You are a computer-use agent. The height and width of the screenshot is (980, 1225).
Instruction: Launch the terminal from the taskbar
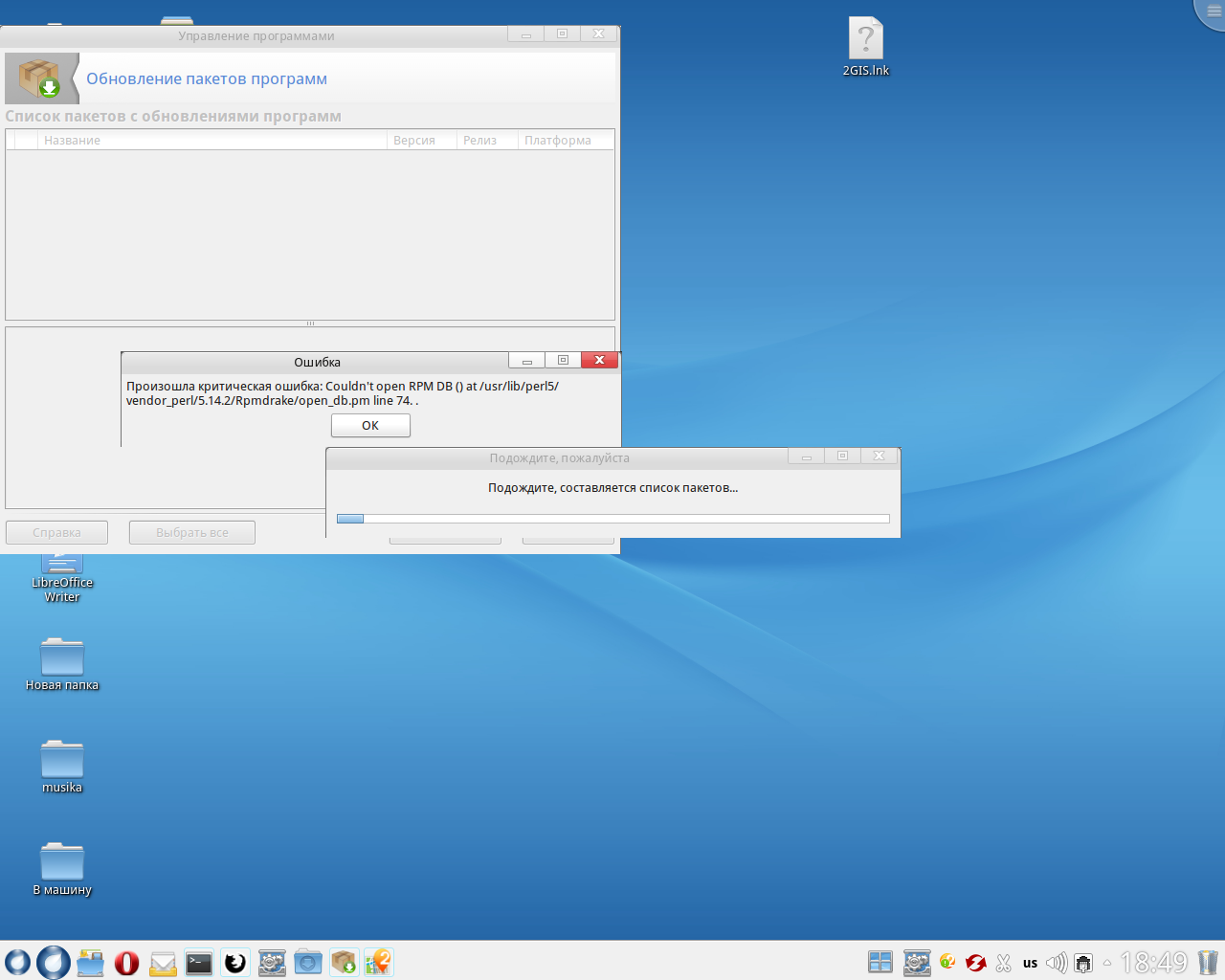point(199,963)
